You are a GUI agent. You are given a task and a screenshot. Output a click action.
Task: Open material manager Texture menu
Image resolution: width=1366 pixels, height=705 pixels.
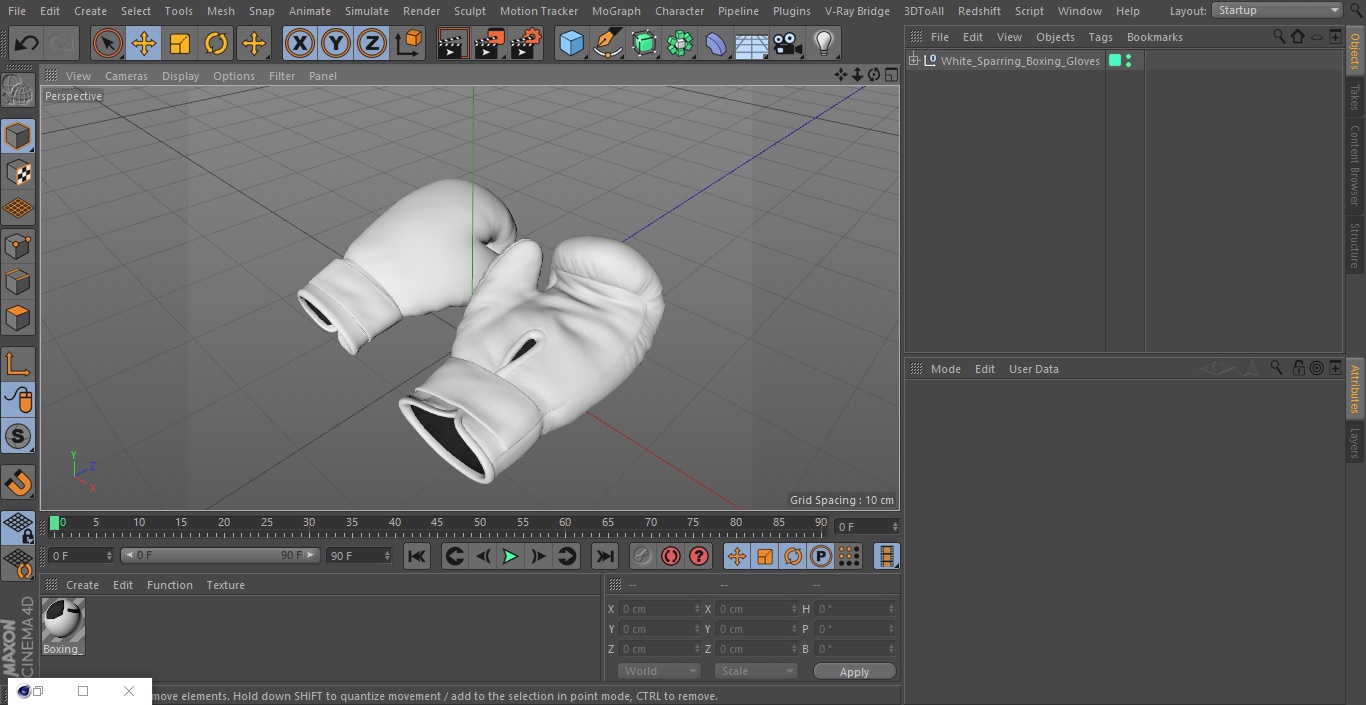point(225,585)
